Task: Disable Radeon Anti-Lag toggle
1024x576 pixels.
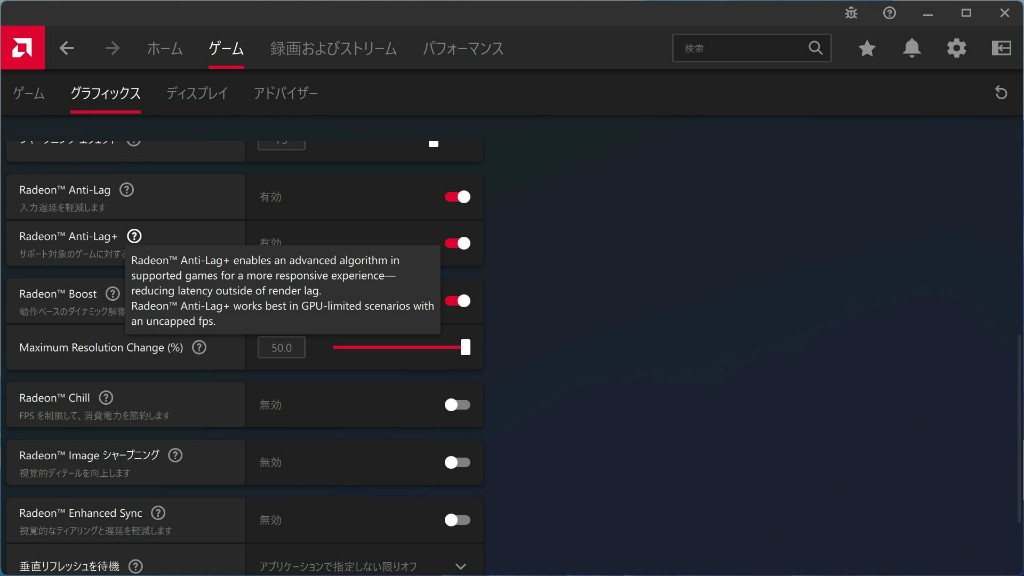Action: point(457,197)
